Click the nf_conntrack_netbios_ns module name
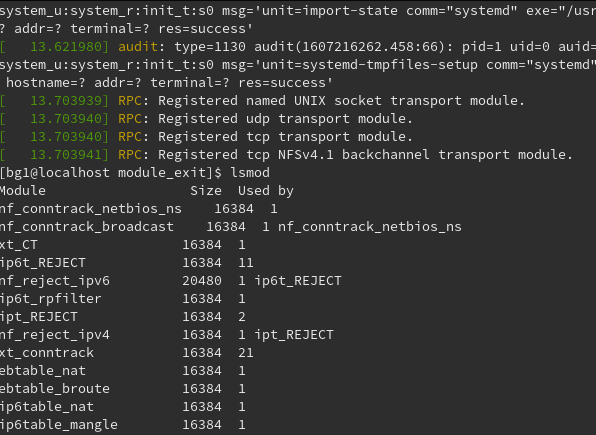596x435 pixels. pyautogui.click(x=90, y=209)
